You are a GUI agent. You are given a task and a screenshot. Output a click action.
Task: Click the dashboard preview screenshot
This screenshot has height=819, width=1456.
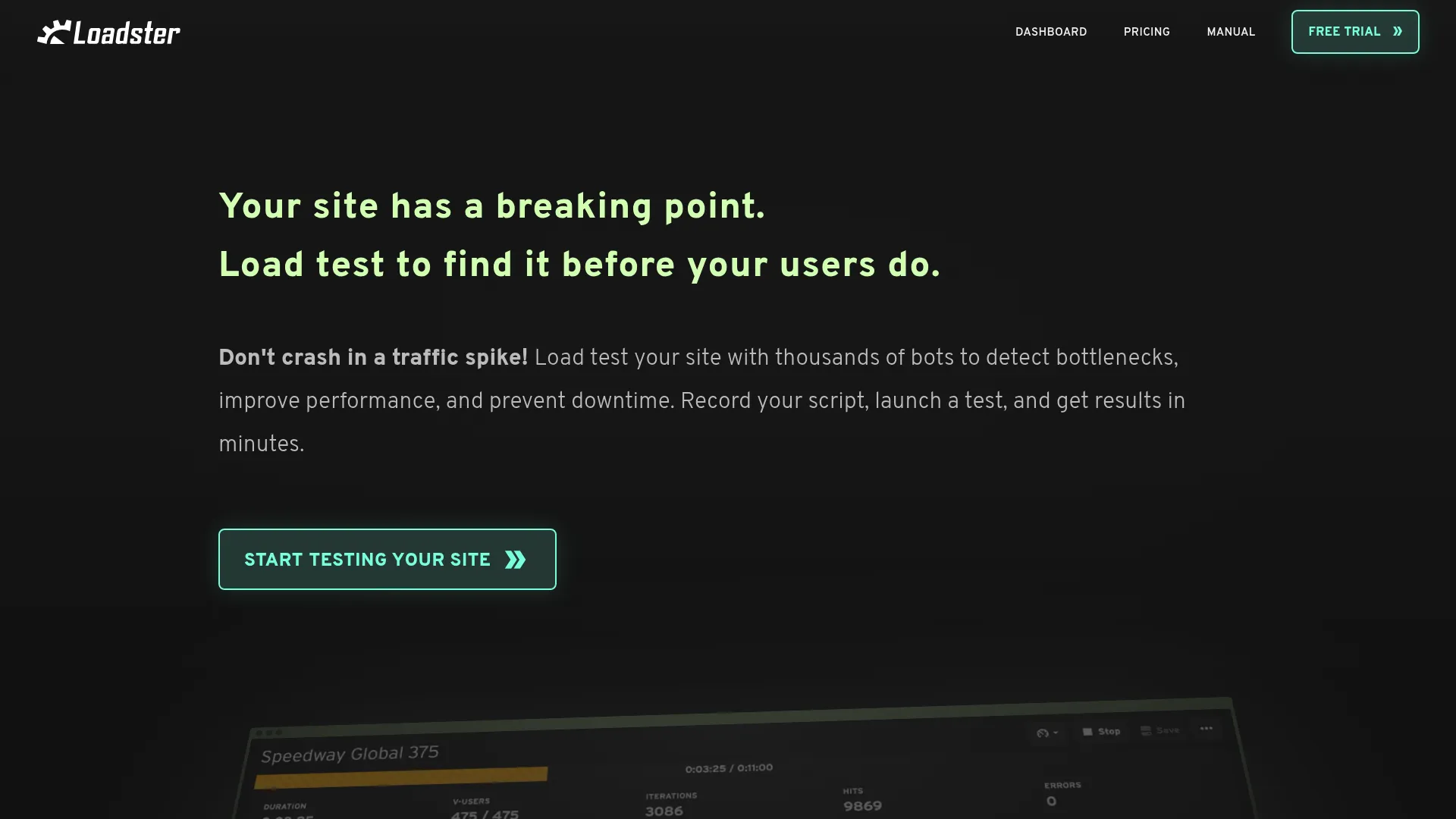[x=743, y=758]
